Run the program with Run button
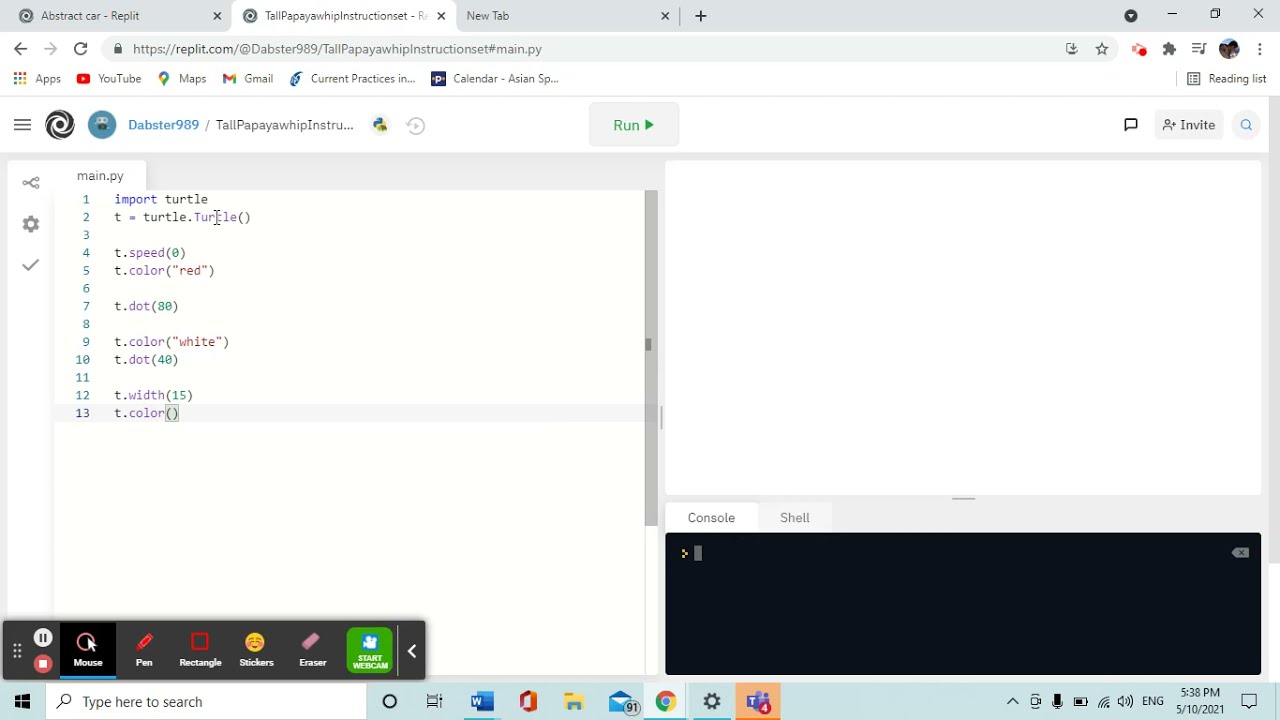The height and width of the screenshot is (720, 1280). pyautogui.click(x=634, y=125)
